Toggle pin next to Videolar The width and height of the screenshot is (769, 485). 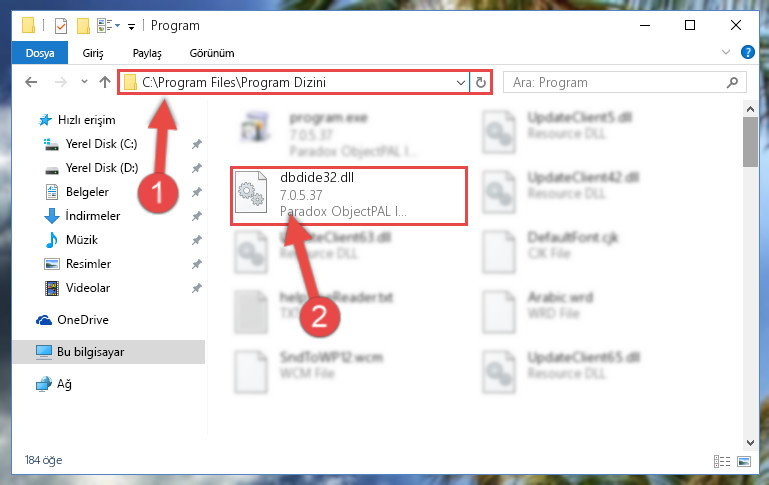point(197,288)
